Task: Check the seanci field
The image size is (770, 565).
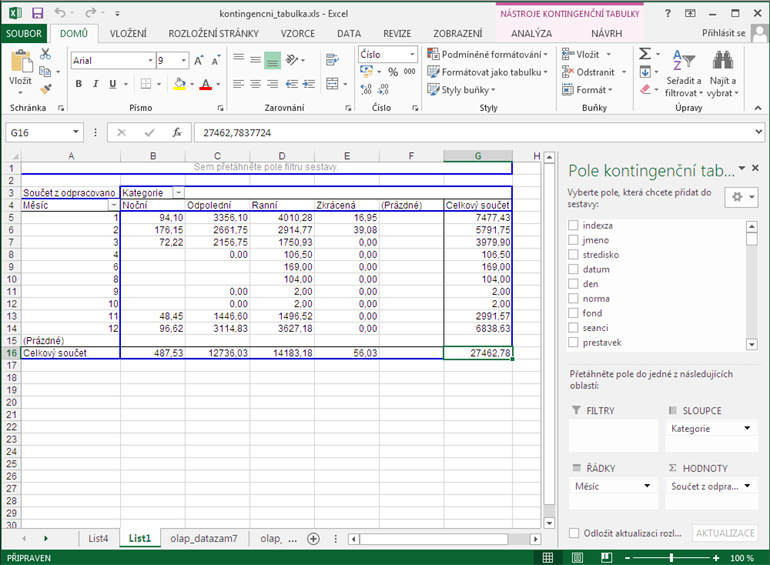Action: [x=573, y=328]
